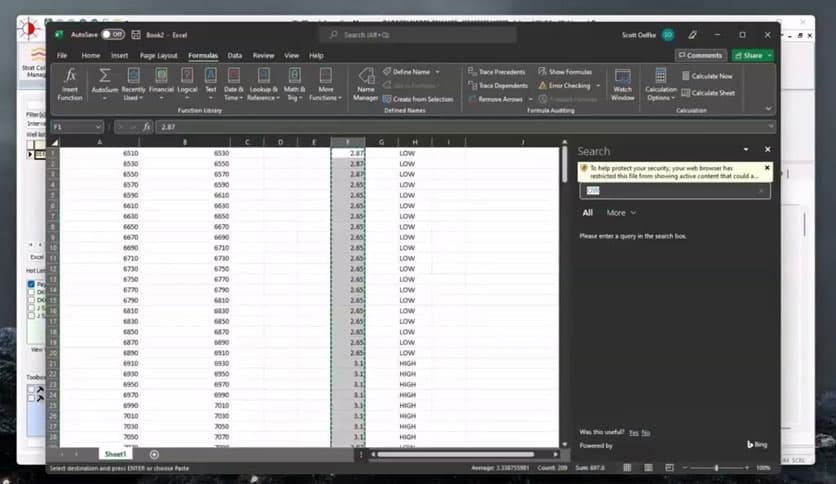Click Error Checking
The image size is (836, 484).
[x=564, y=85]
